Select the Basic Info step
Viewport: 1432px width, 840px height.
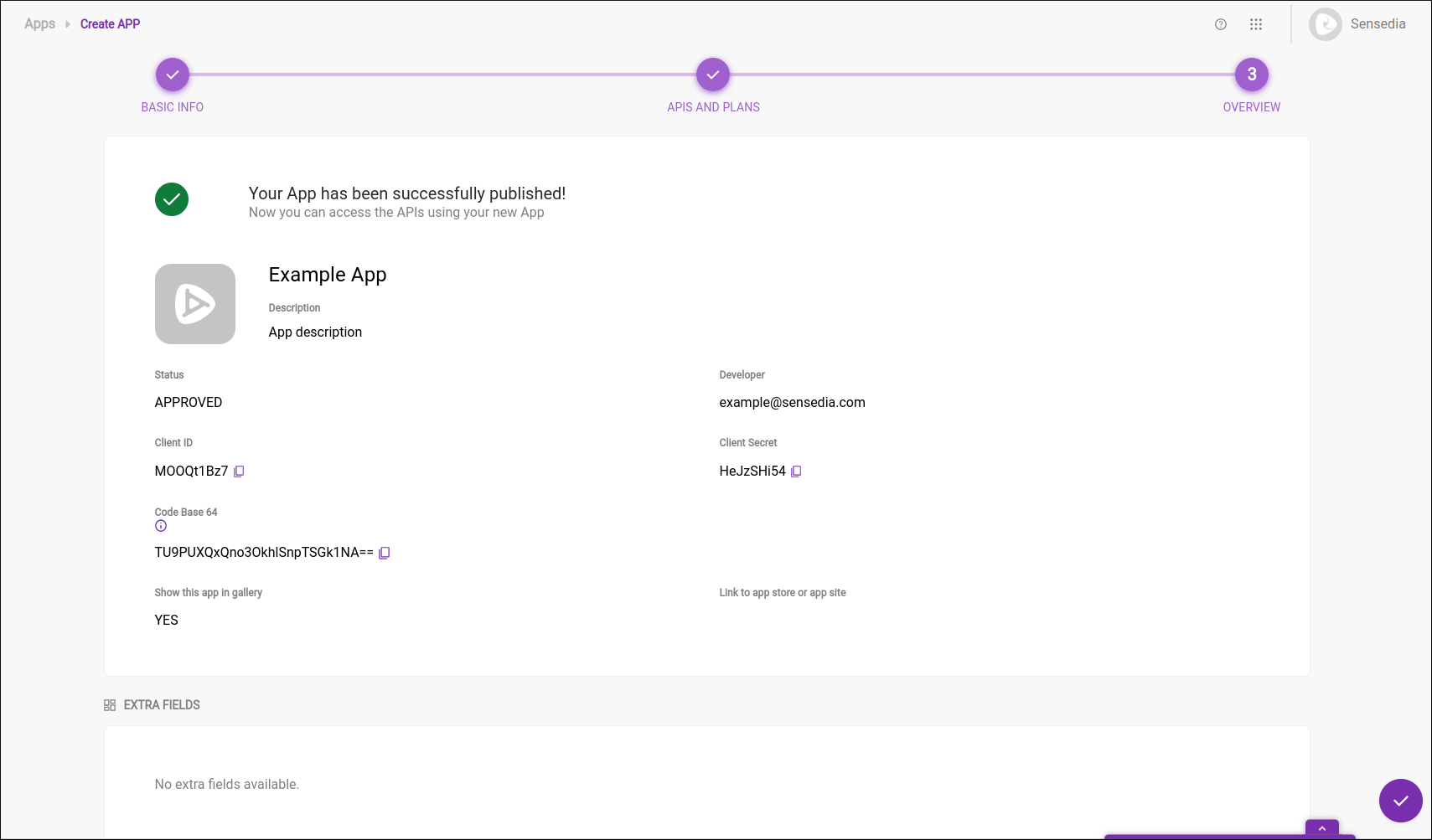click(172, 74)
